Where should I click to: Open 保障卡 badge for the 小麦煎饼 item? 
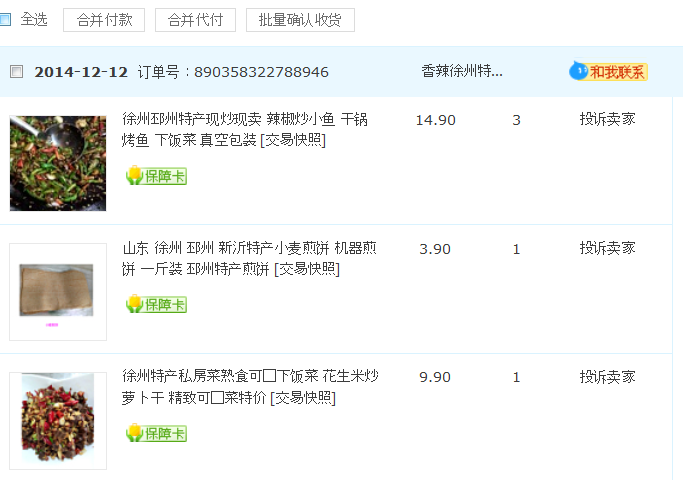click(156, 304)
